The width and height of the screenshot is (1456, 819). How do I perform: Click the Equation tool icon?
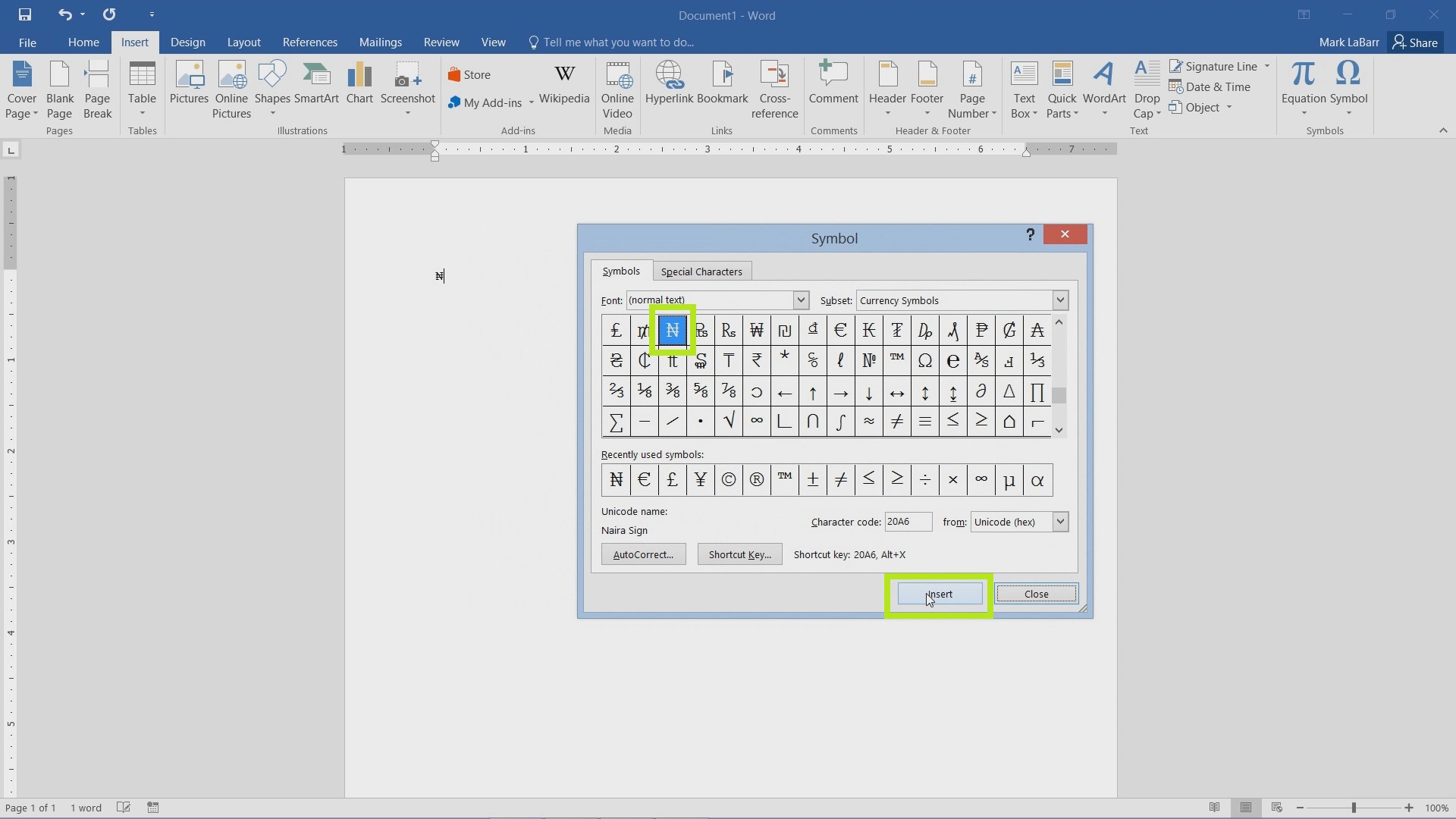(1303, 87)
